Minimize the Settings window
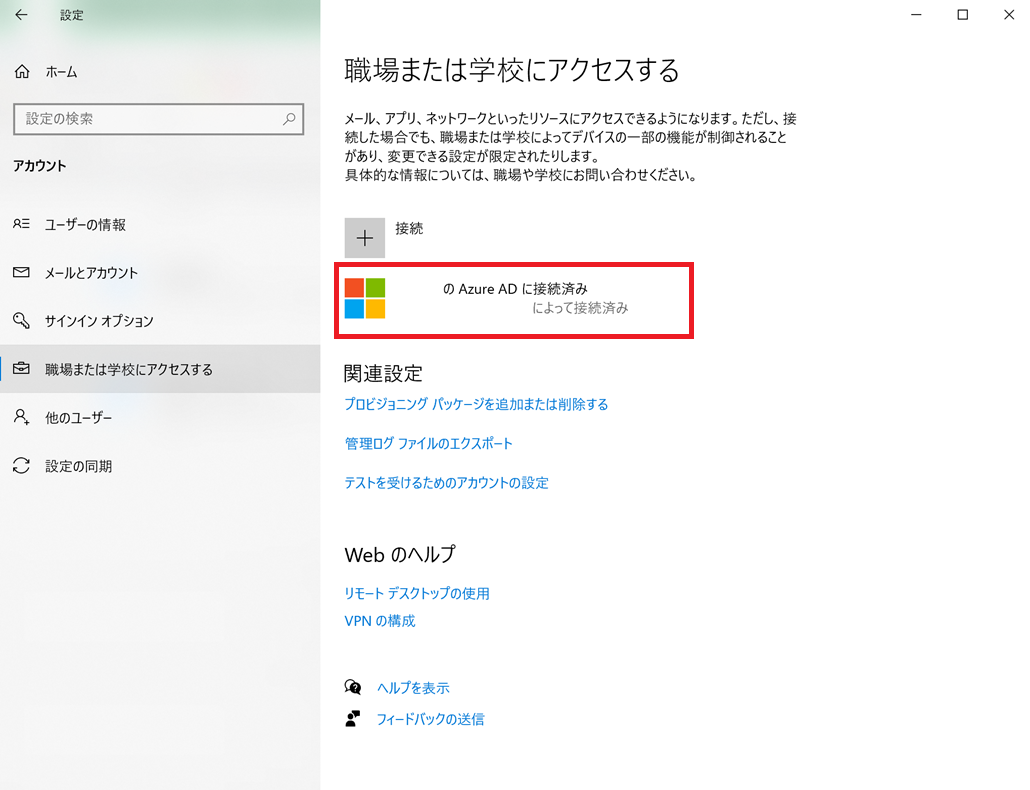 point(916,14)
